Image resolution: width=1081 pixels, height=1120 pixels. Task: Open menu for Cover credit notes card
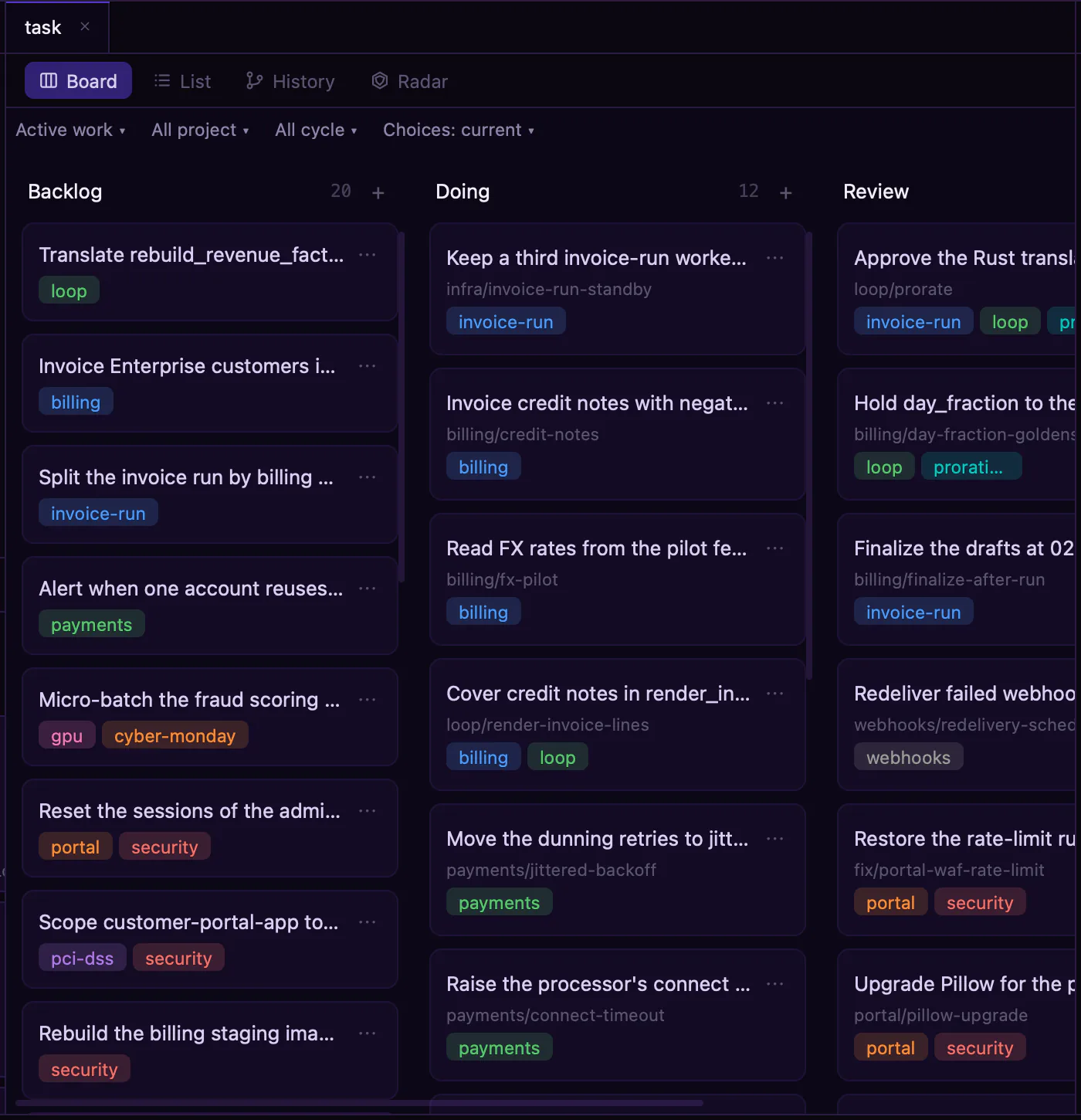click(775, 694)
